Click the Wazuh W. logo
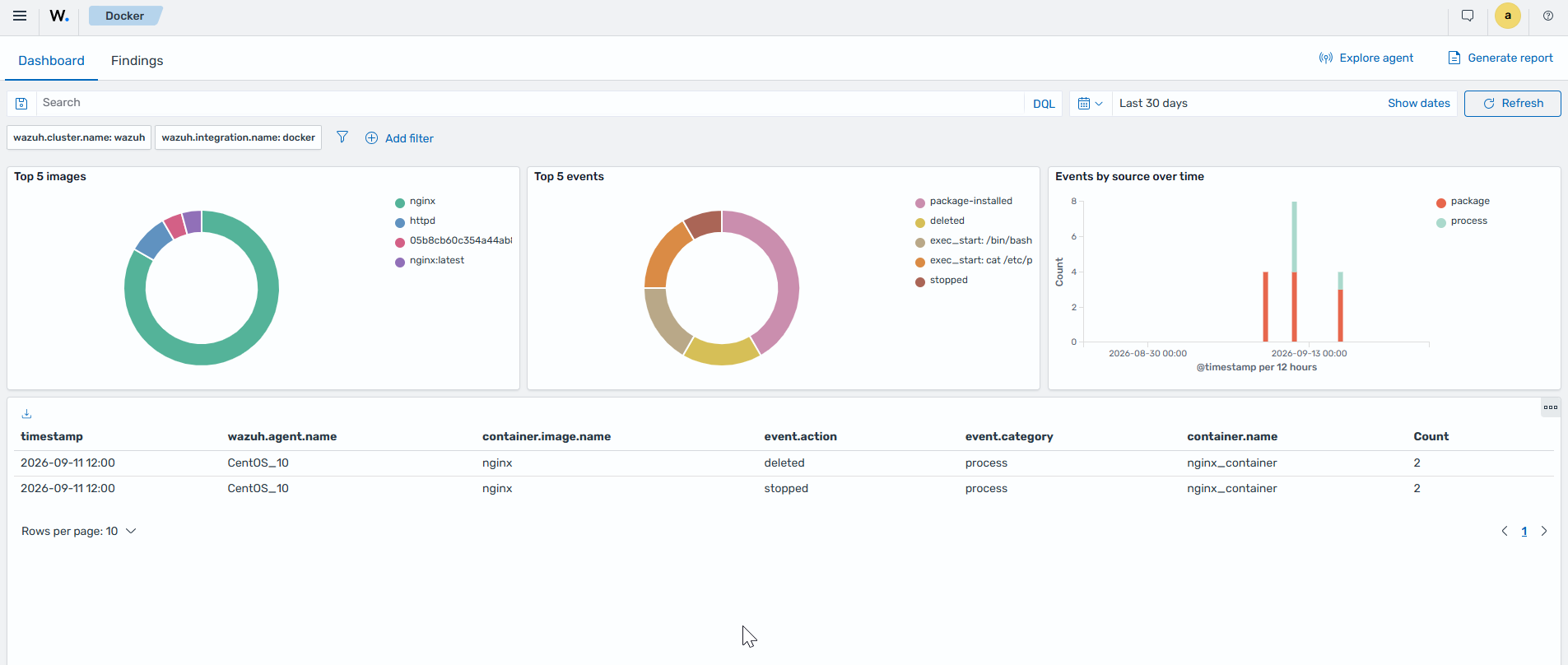The image size is (1568, 665). point(59,16)
